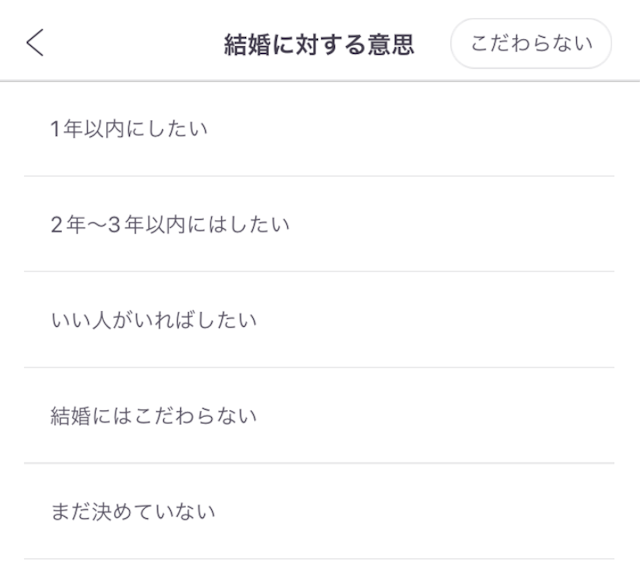Return to the previous screen via top-left arrow

point(36,43)
